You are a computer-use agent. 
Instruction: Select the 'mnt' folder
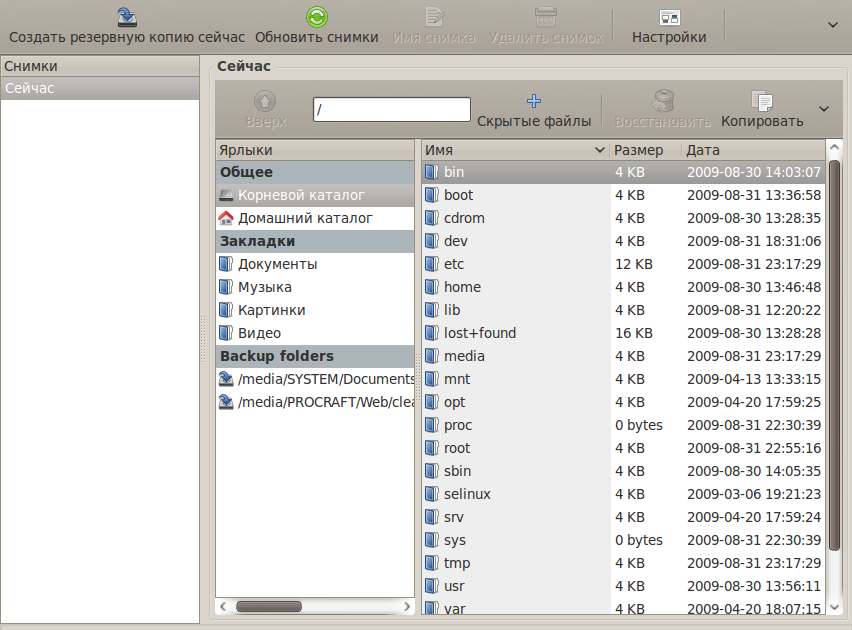point(624,379)
